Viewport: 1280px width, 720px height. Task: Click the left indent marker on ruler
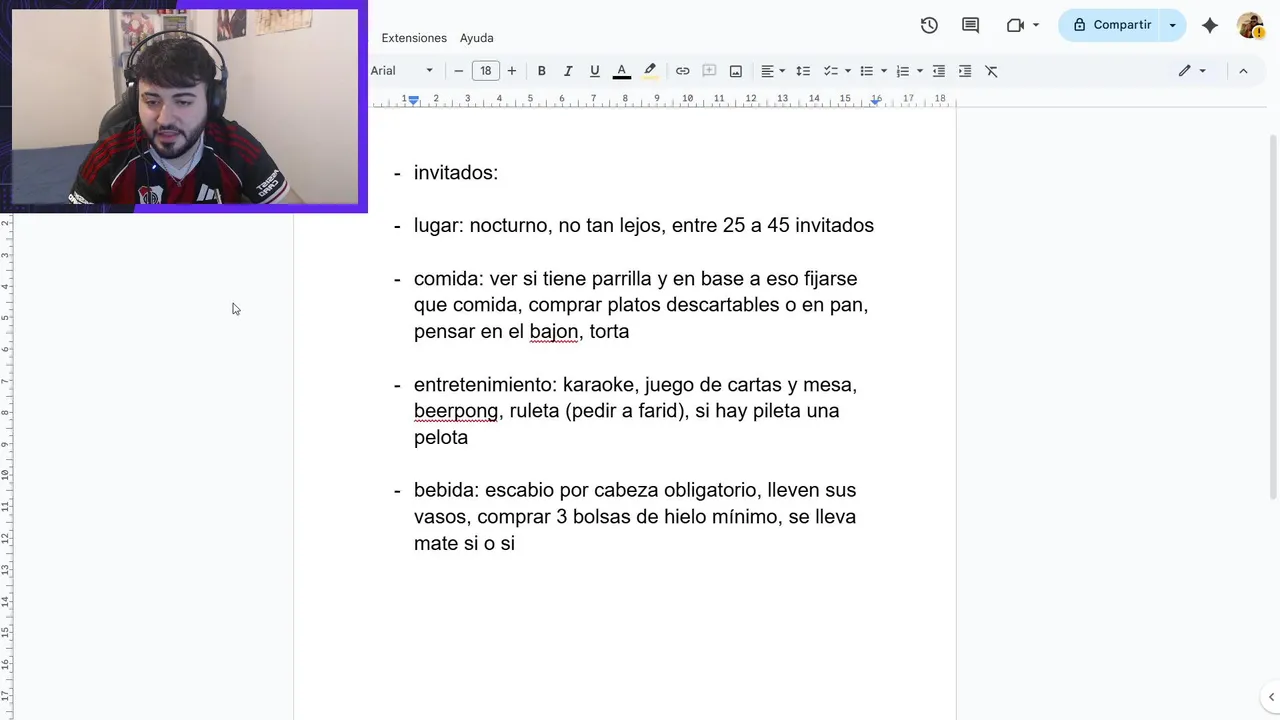coord(413,101)
